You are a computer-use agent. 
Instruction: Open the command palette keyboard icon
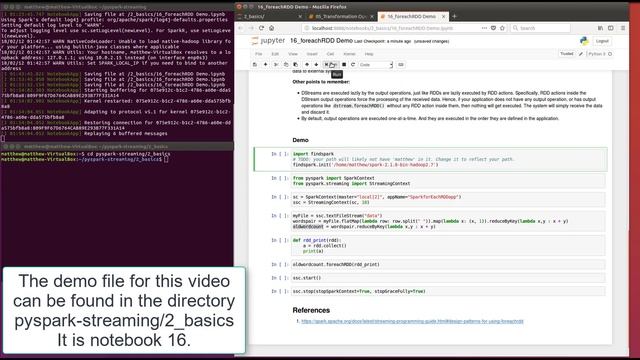pos(401,64)
